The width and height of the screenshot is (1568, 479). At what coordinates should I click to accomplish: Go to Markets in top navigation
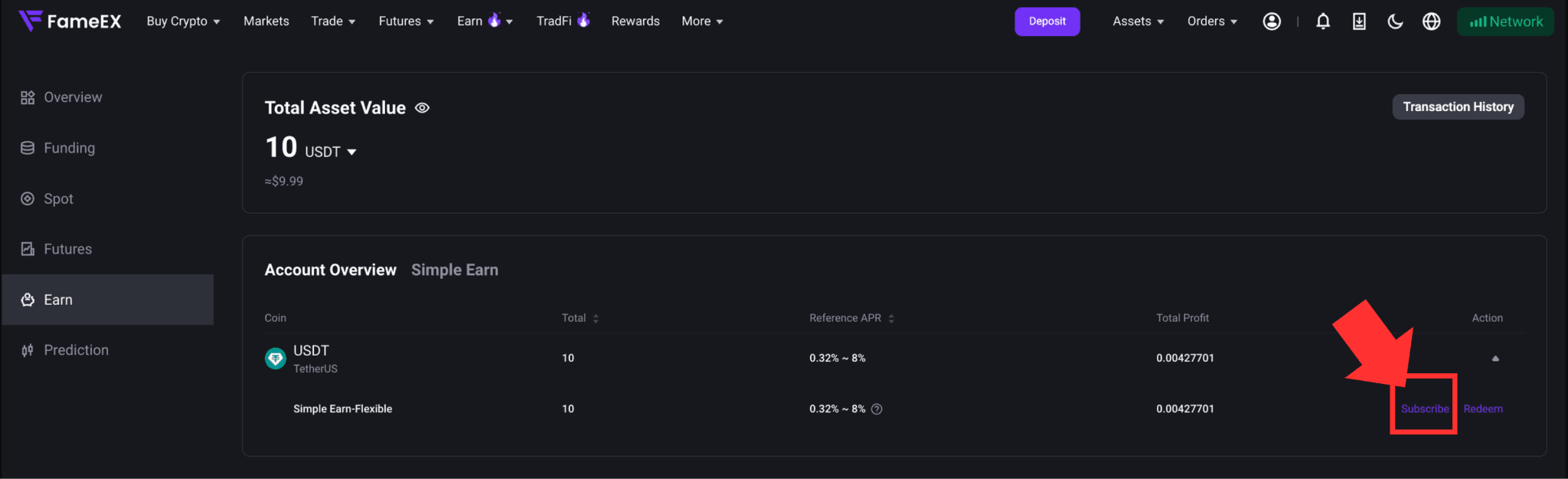[266, 21]
